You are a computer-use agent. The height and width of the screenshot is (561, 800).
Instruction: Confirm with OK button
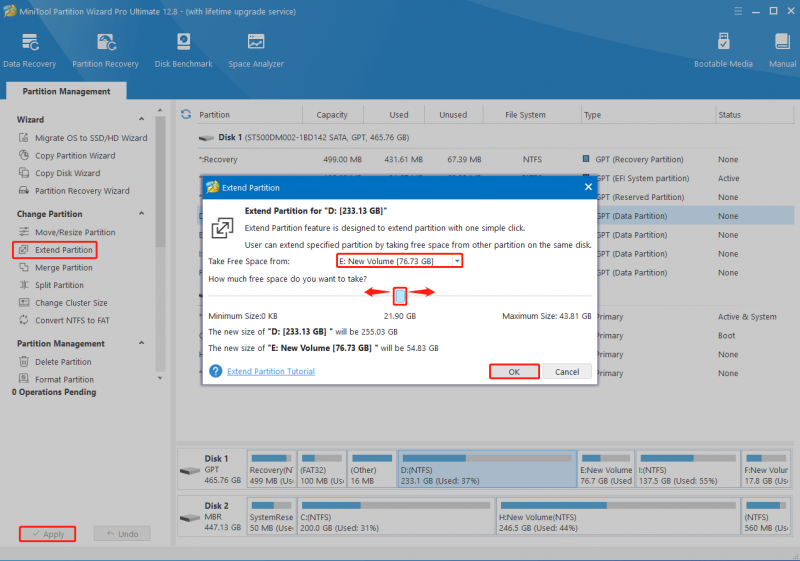click(514, 371)
